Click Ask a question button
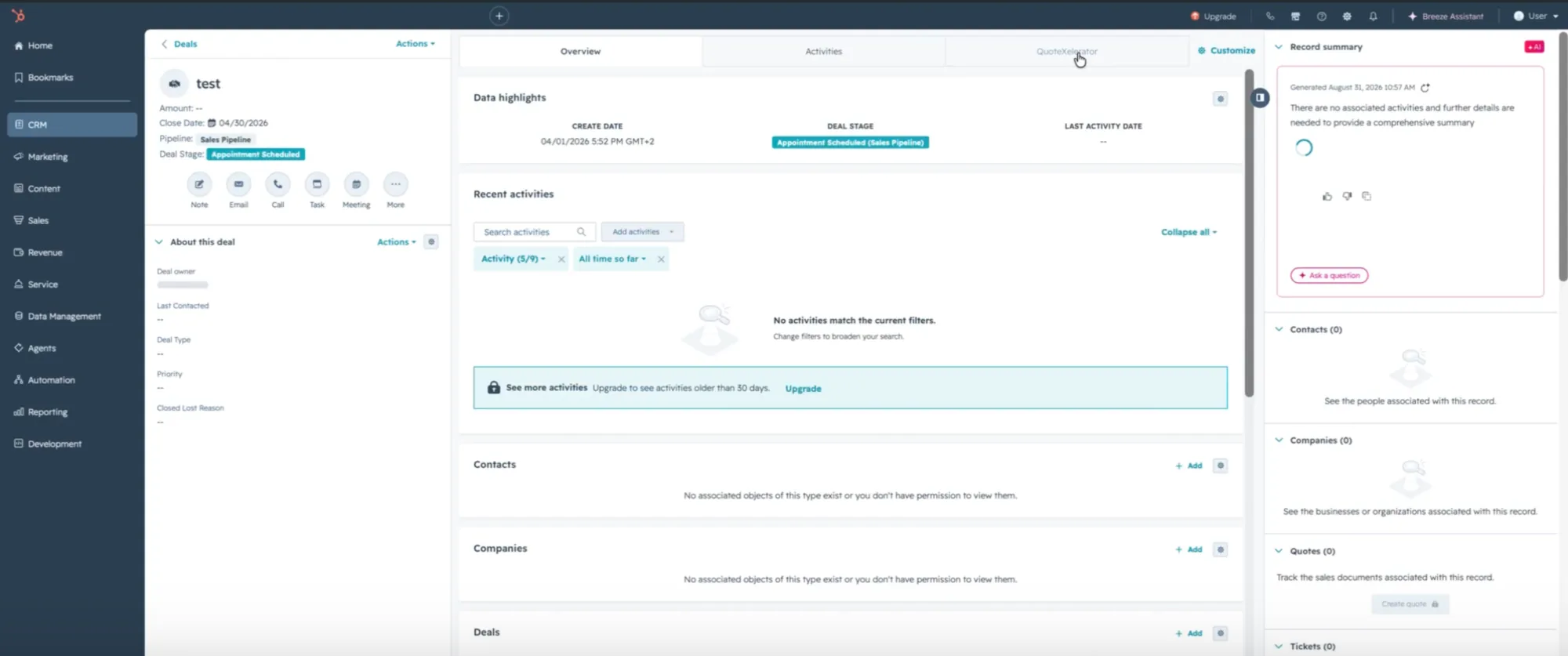 [x=1329, y=276]
